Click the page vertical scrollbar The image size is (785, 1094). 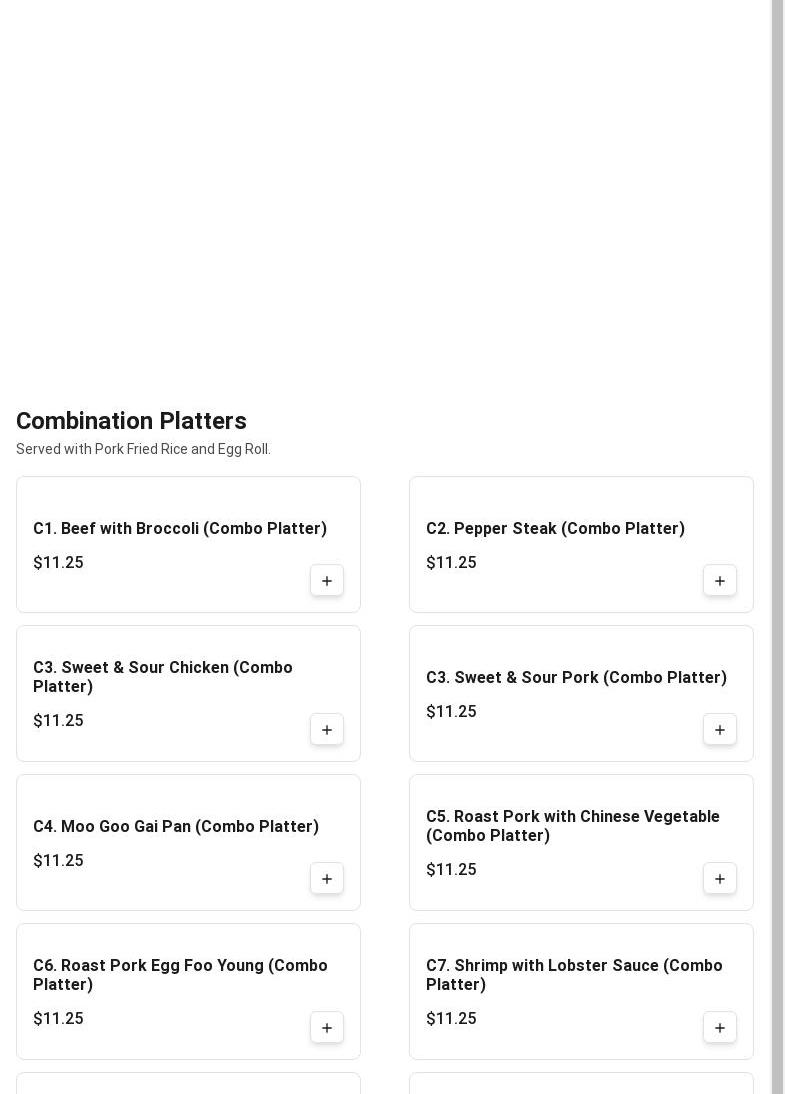[777, 547]
